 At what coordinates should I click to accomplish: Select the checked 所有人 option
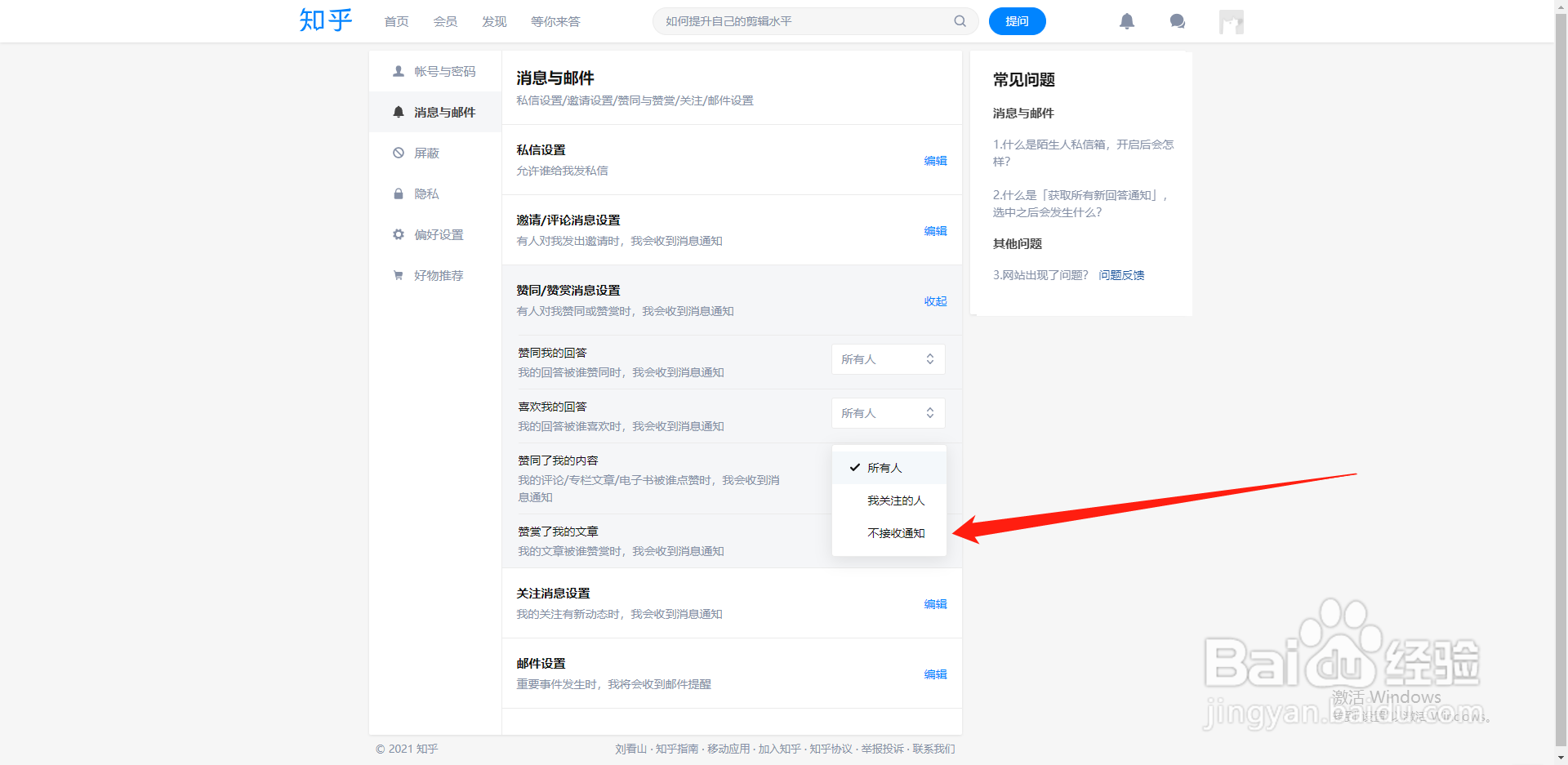885,467
